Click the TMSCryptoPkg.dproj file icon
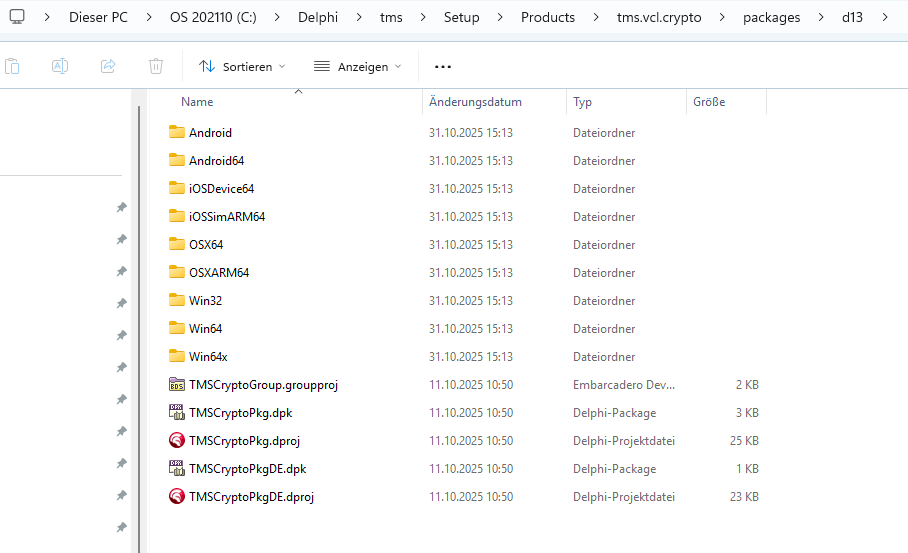908x553 pixels. pyautogui.click(x=177, y=440)
